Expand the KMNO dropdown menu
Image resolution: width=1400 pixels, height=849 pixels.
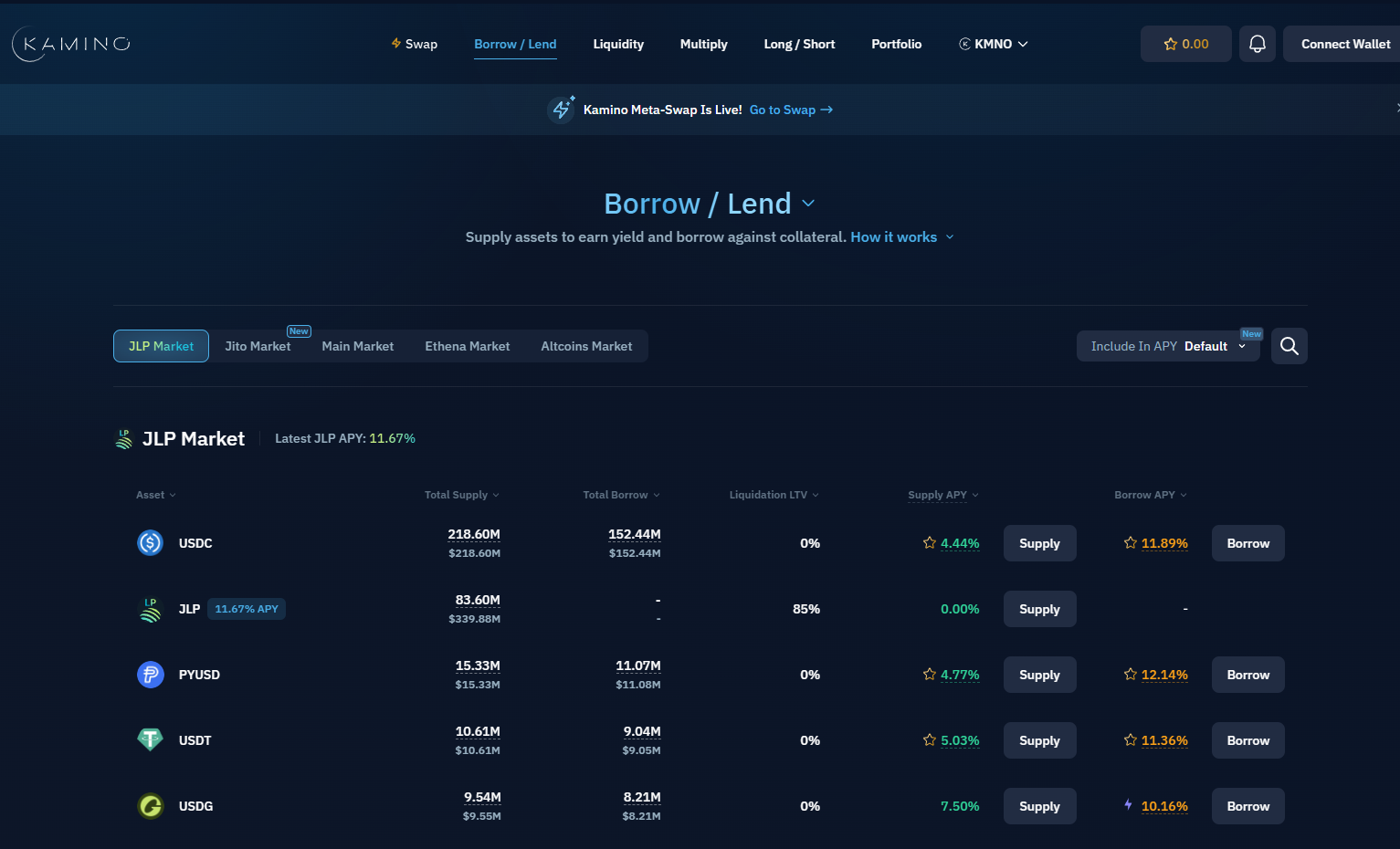pyautogui.click(x=994, y=44)
